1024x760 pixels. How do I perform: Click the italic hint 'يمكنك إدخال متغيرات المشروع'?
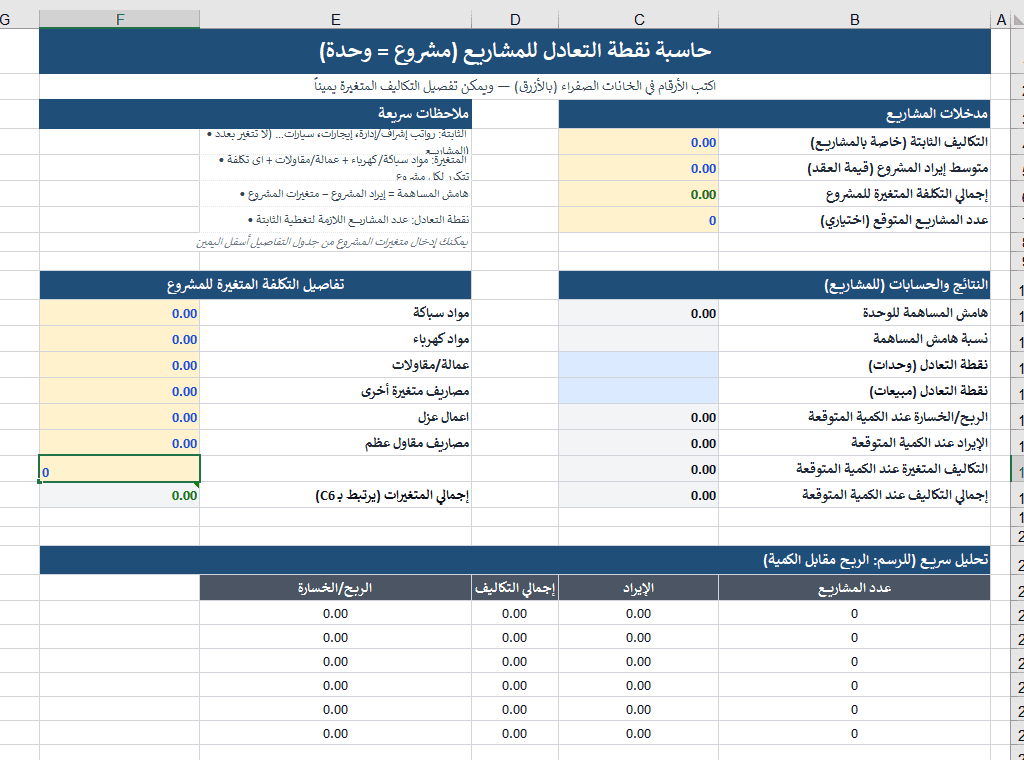pos(332,242)
